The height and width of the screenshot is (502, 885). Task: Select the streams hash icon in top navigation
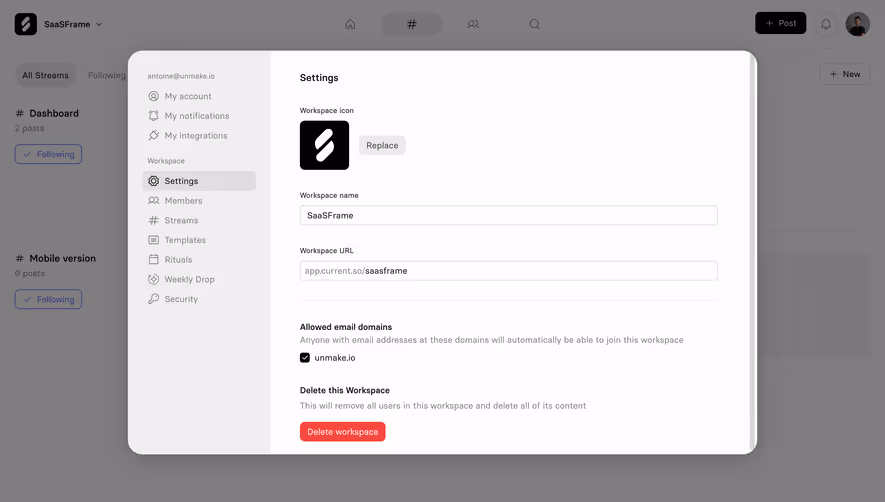point(412,24)
